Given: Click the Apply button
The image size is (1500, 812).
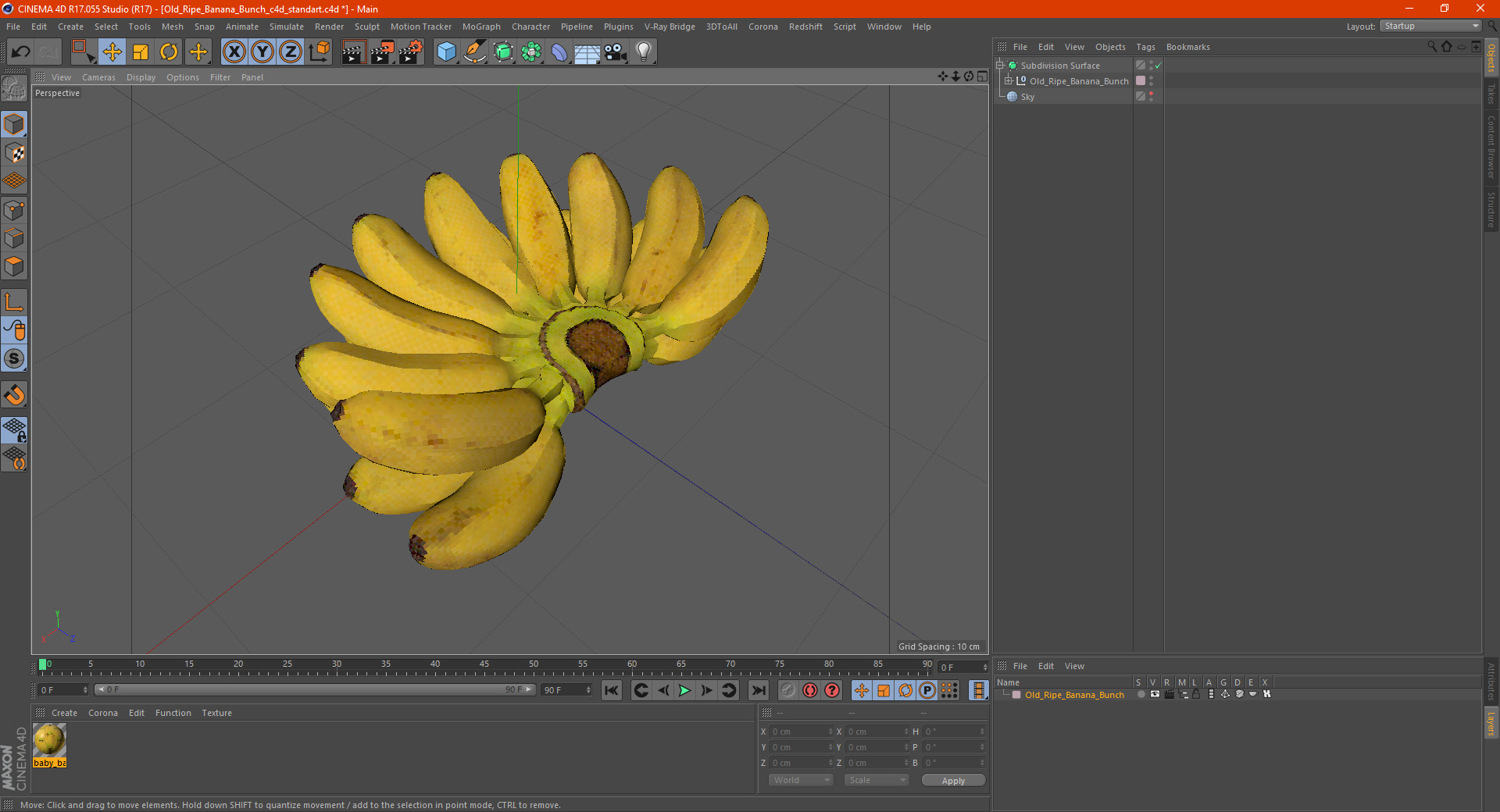Looking at the screenshot, I should click(x=953, y=781).
